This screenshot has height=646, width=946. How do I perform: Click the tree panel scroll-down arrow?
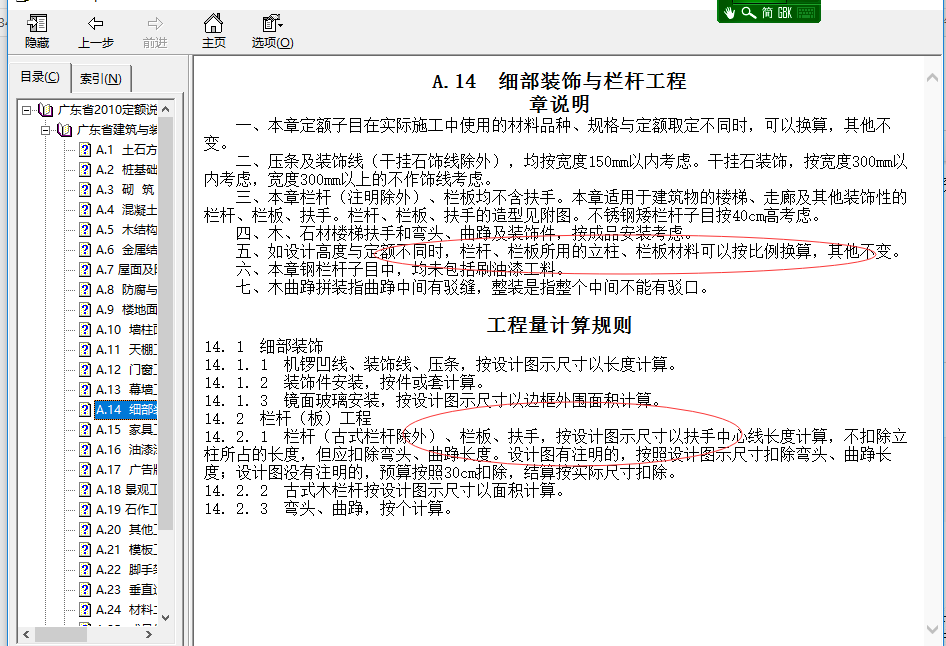coord(166,618)
